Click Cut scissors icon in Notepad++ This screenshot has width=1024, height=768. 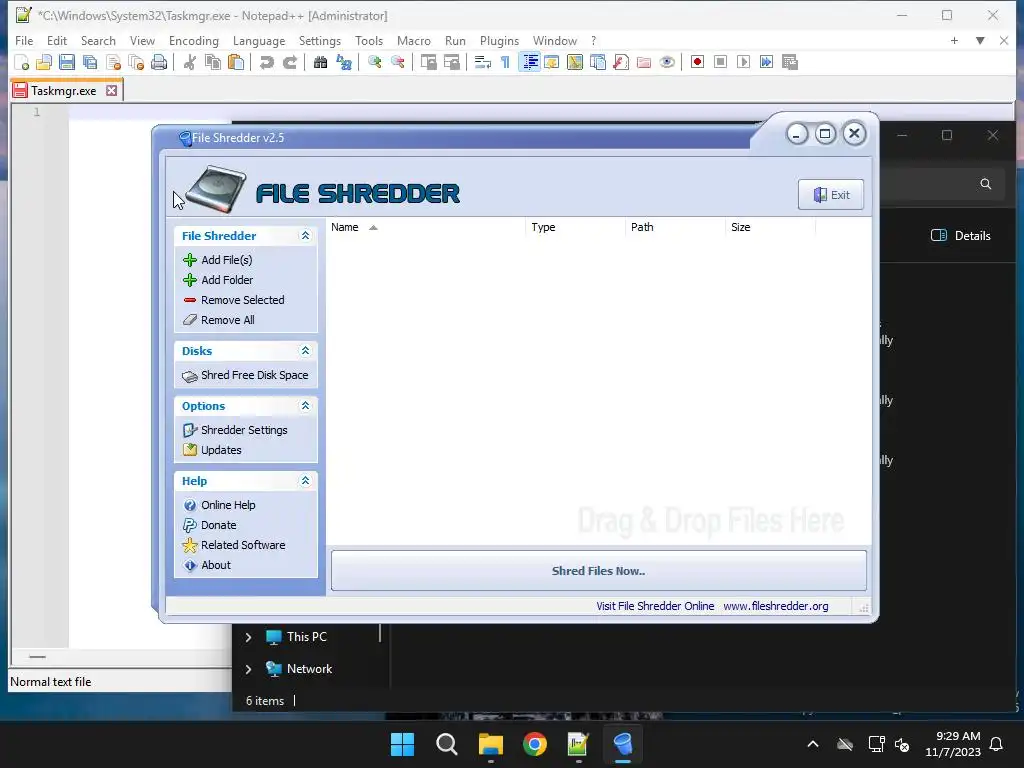(x=190, y=62)
